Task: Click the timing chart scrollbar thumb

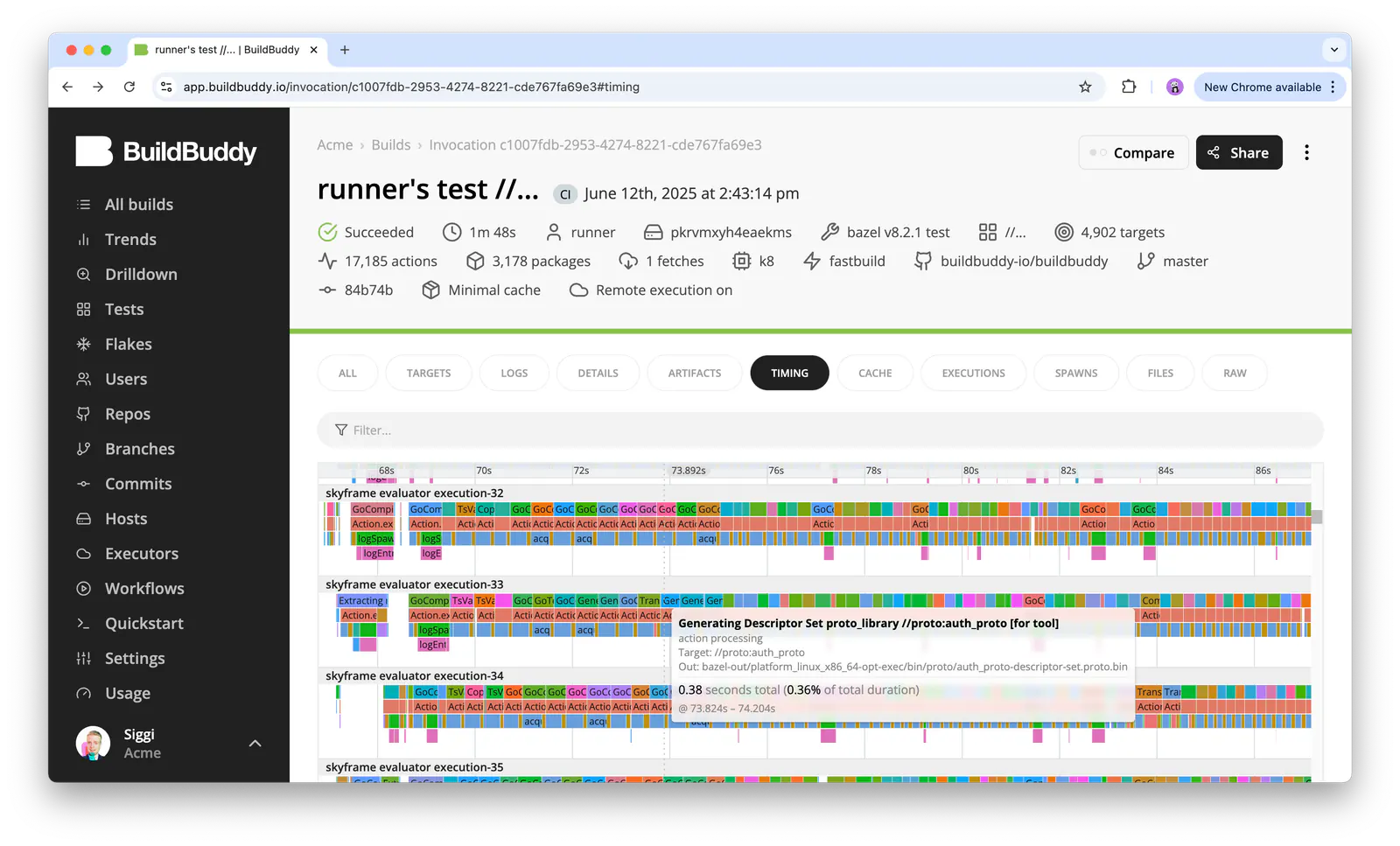Action: tap(1317, 516)
